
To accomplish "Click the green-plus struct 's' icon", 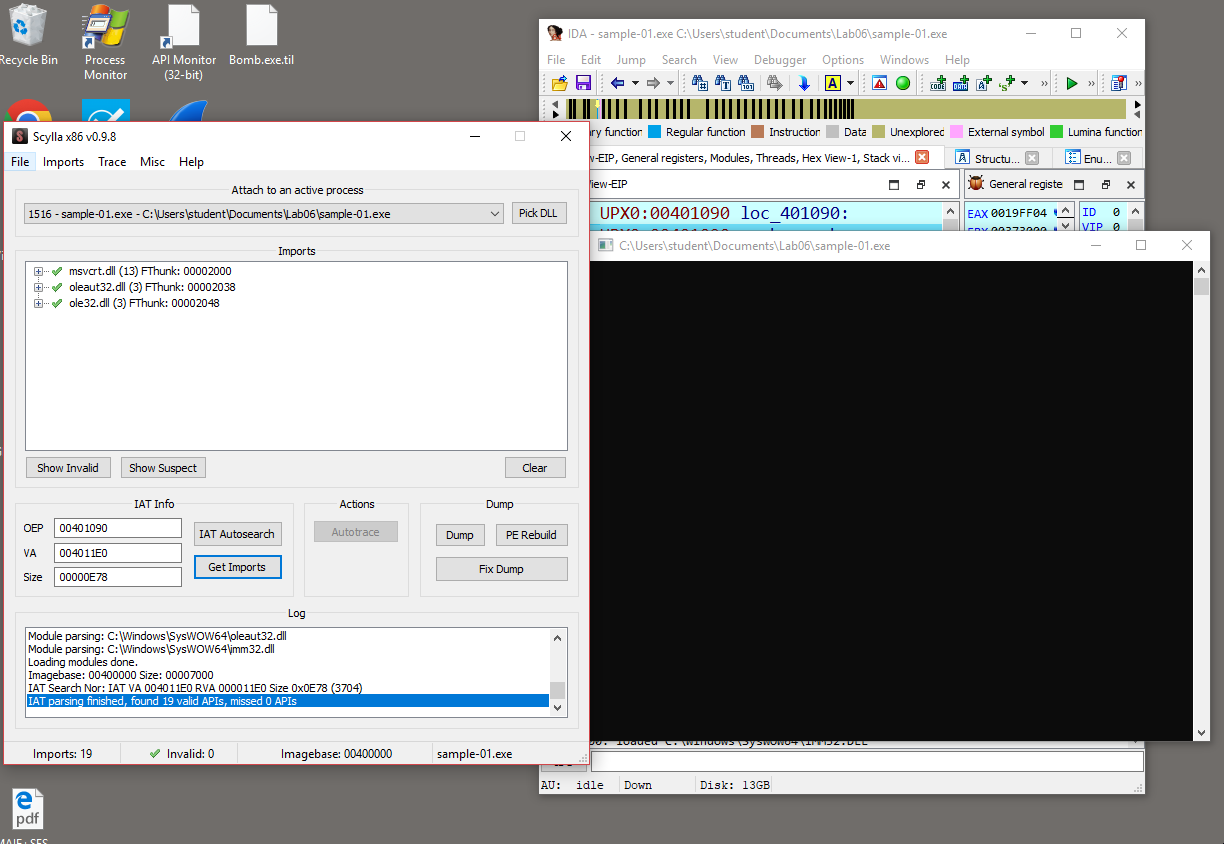I will 1007,83.
